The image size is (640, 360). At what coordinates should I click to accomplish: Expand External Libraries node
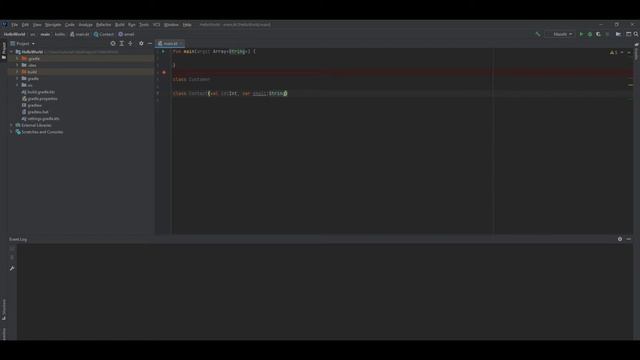click(x=11, y=125)
